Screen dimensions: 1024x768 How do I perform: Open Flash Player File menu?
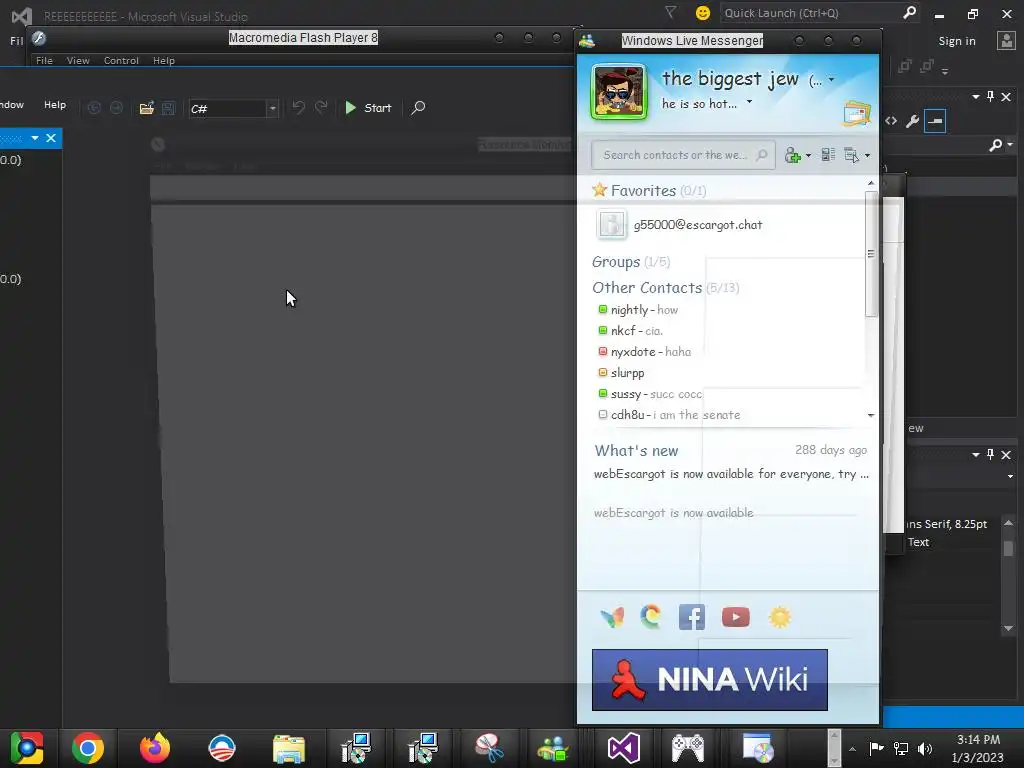[44, 61]
